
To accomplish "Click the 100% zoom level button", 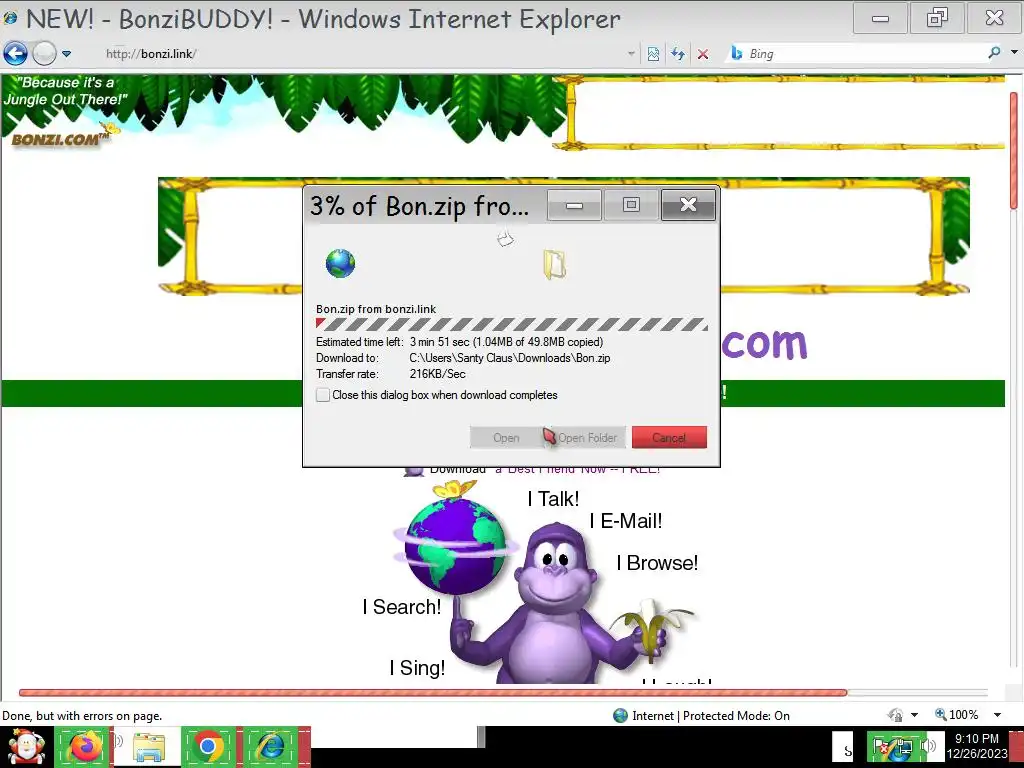I will (x=957, y=714).
